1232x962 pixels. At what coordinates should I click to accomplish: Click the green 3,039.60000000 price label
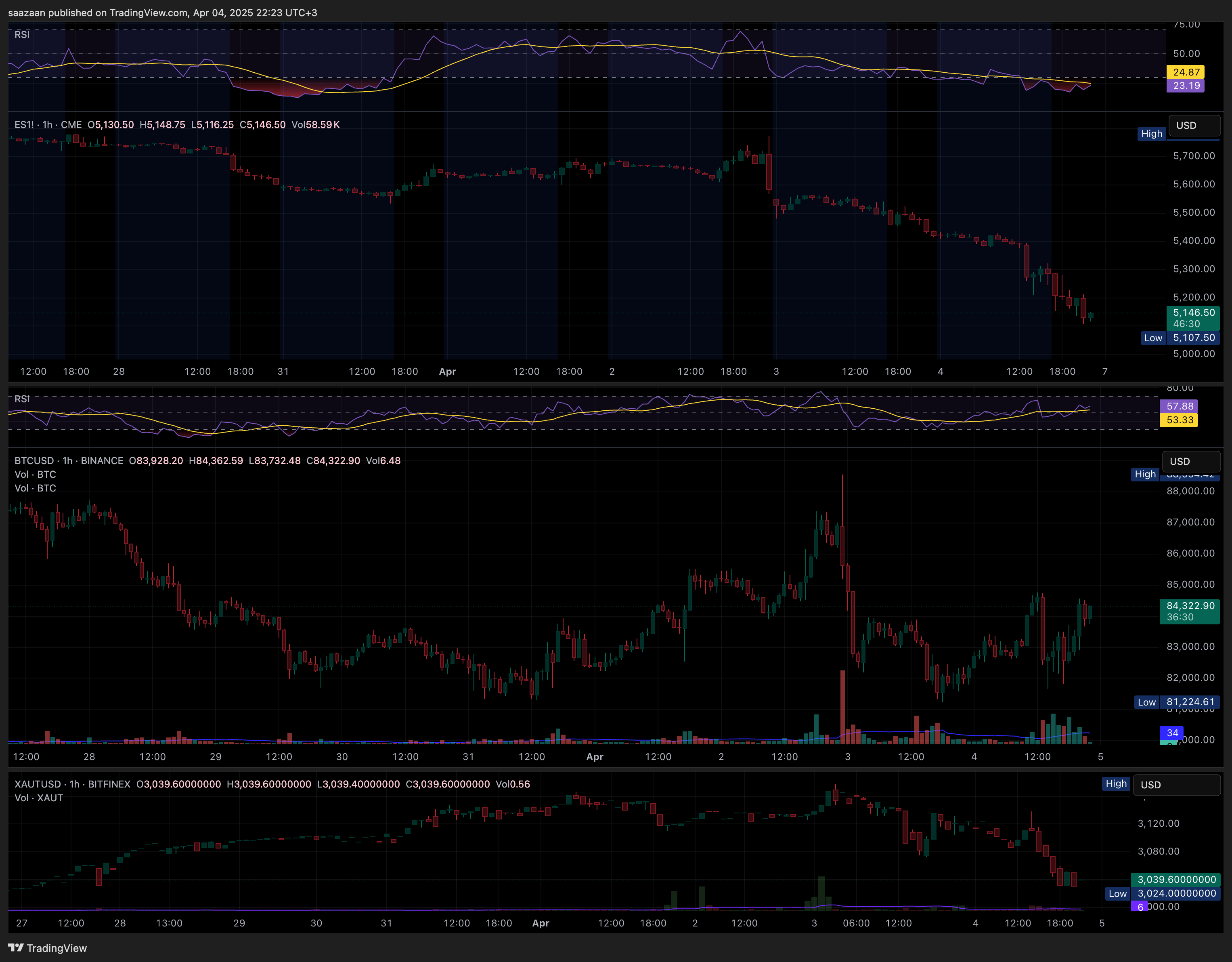[1176, 880]
